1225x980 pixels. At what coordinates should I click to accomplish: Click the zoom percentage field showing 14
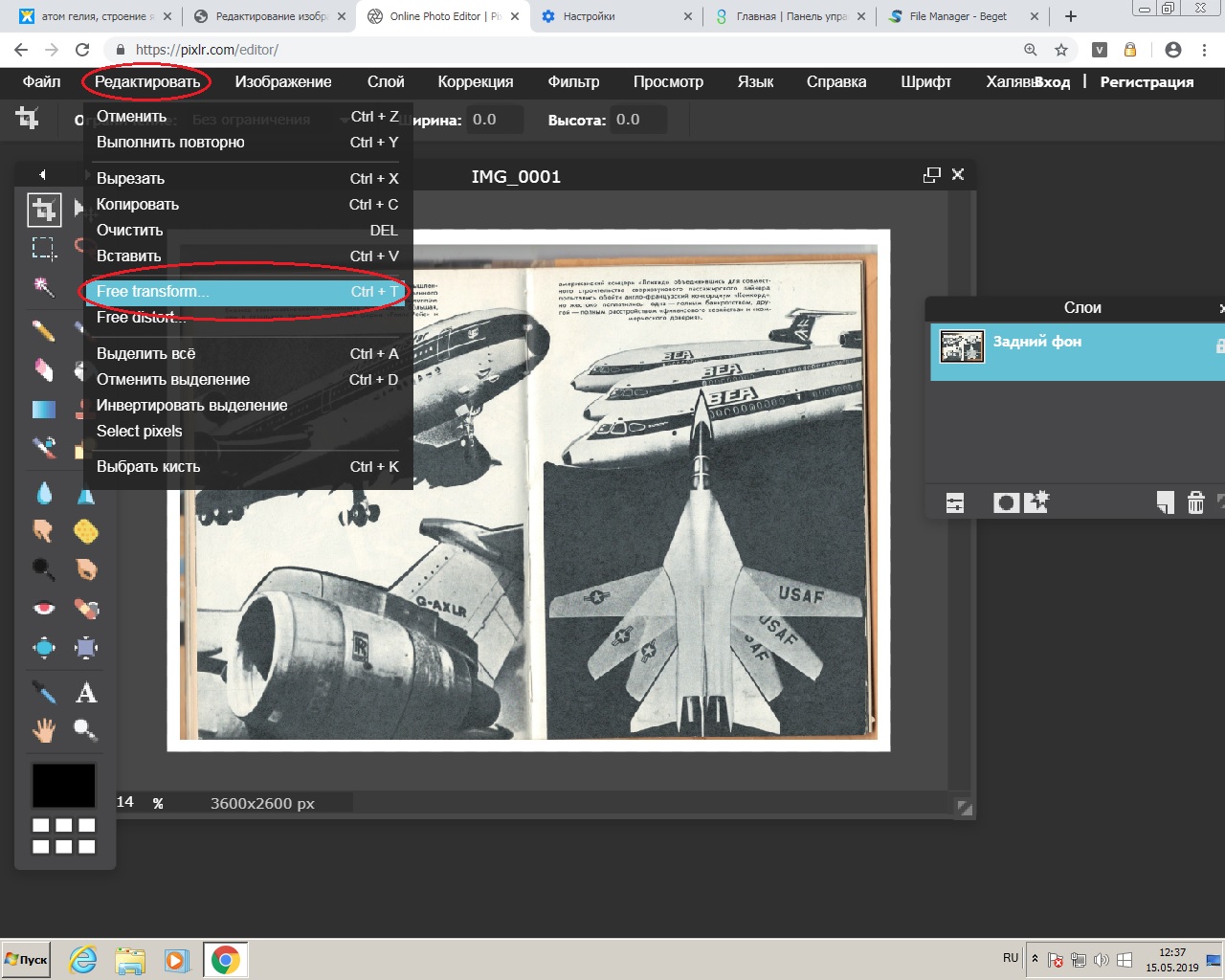125,802
